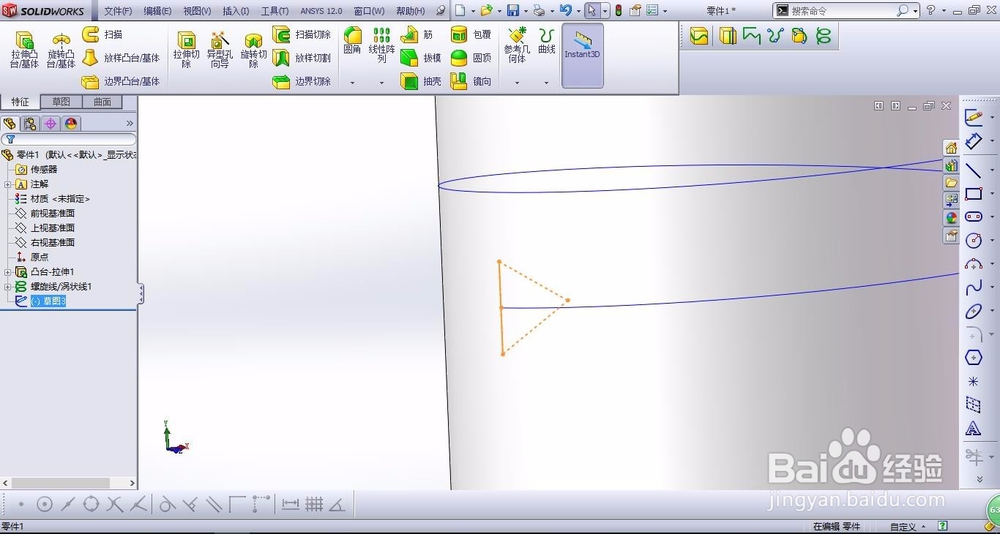
Task: Click the Undo icon in the top toolbar
Action: pos(565,11)
